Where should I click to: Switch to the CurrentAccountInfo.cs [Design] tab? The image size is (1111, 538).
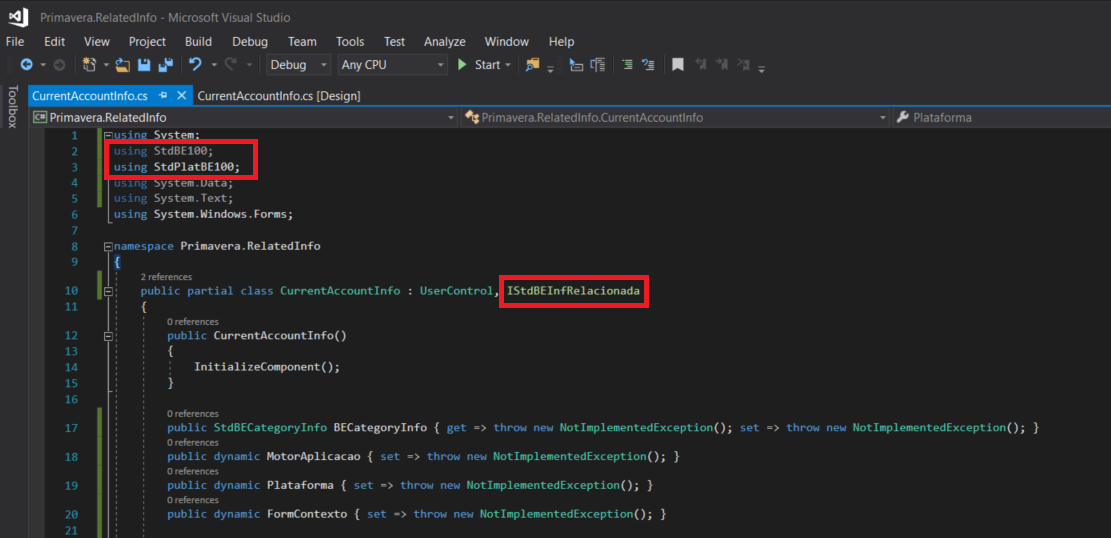click(x=279, y=96)
